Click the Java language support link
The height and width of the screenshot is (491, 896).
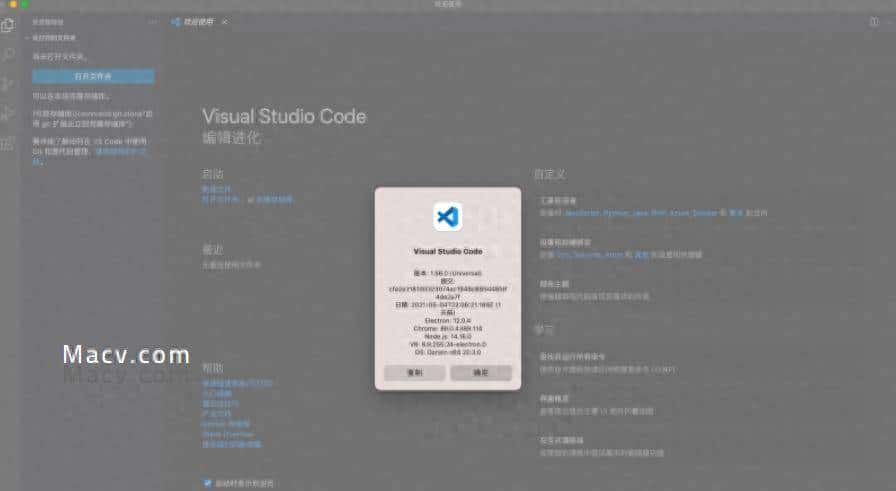pyautogui.click(x=640, y=213)
